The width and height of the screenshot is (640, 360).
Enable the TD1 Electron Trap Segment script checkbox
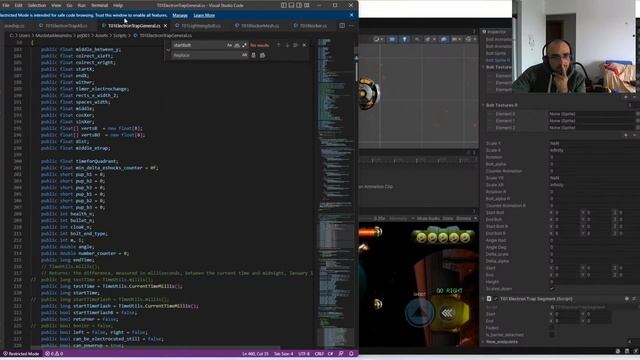point(496,299)
